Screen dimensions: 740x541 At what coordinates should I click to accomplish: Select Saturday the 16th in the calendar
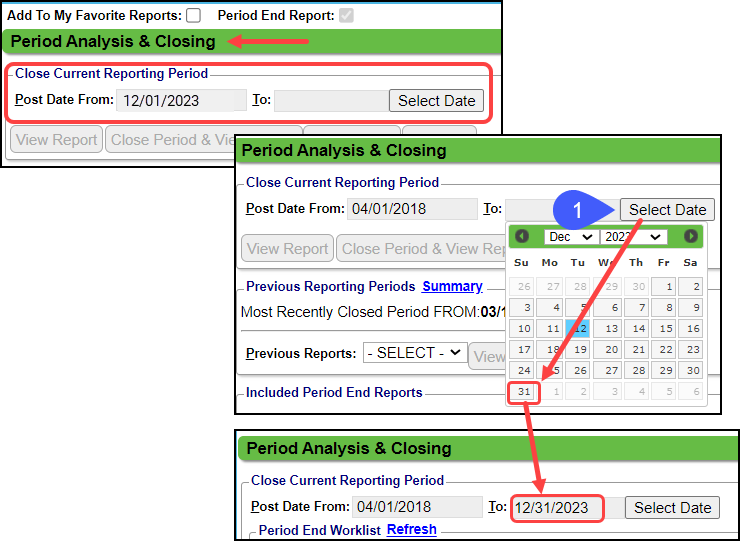click(x=689, y=328)
